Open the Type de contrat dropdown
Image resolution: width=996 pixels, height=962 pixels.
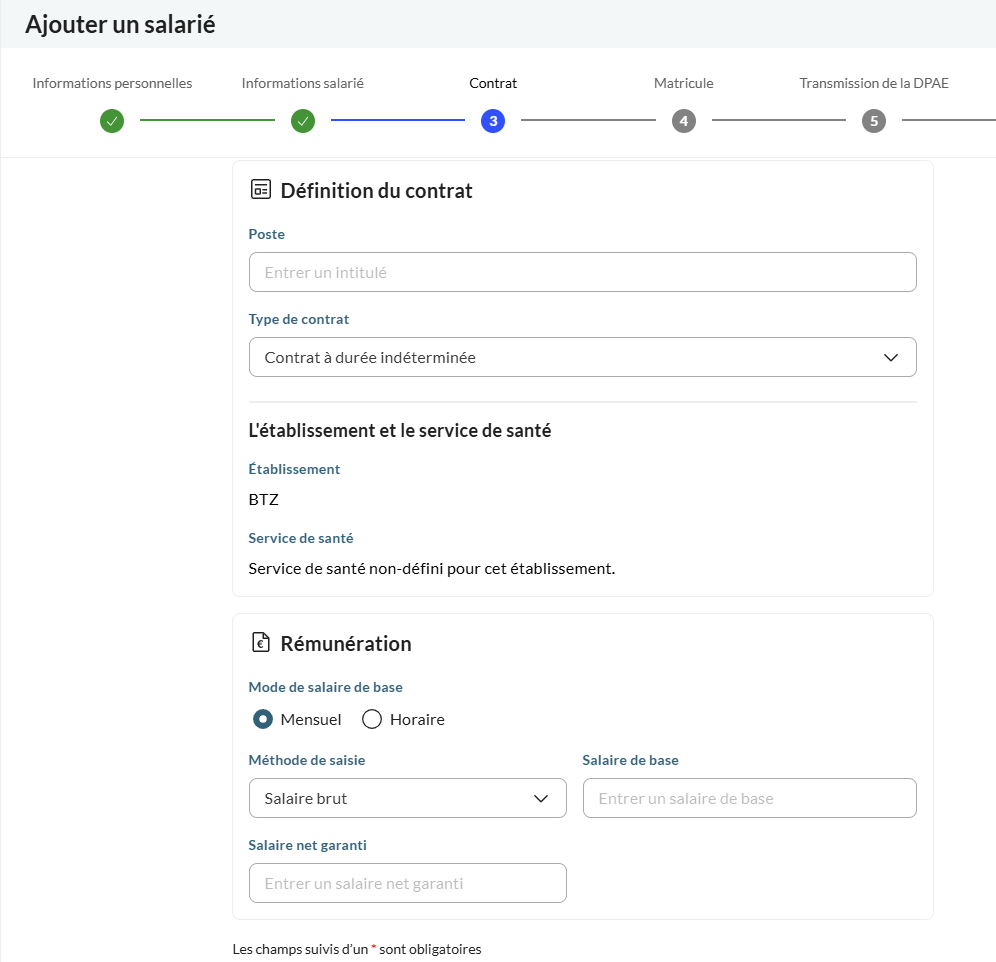click(582, 357)
